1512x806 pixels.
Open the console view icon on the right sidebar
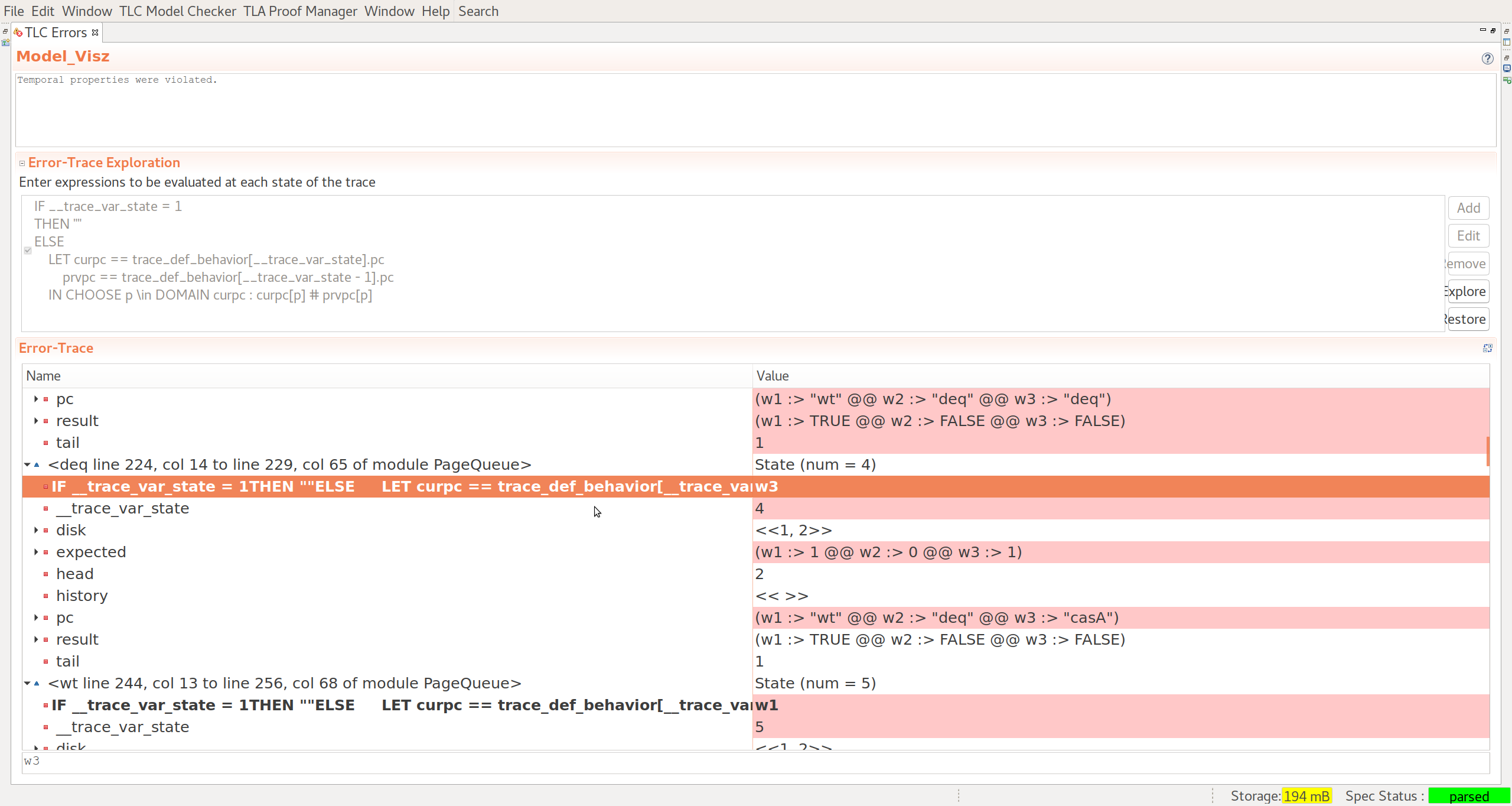pyautogui.click(x=1506, y=68)
